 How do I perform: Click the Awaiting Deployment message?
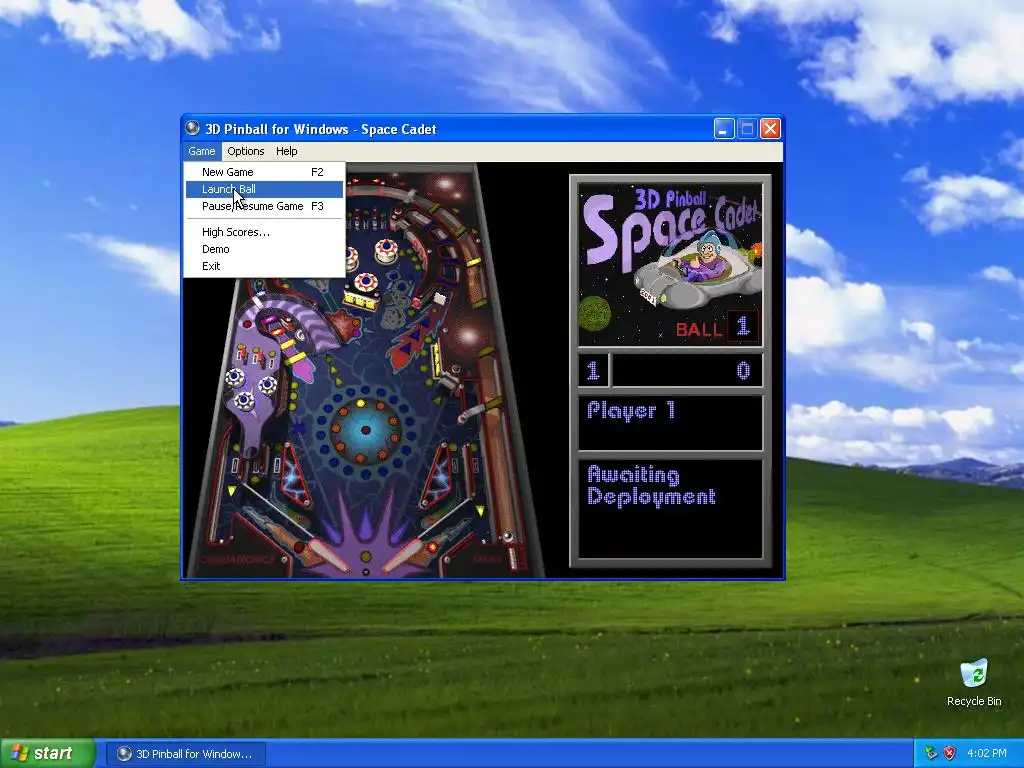[x=651, y=486]
